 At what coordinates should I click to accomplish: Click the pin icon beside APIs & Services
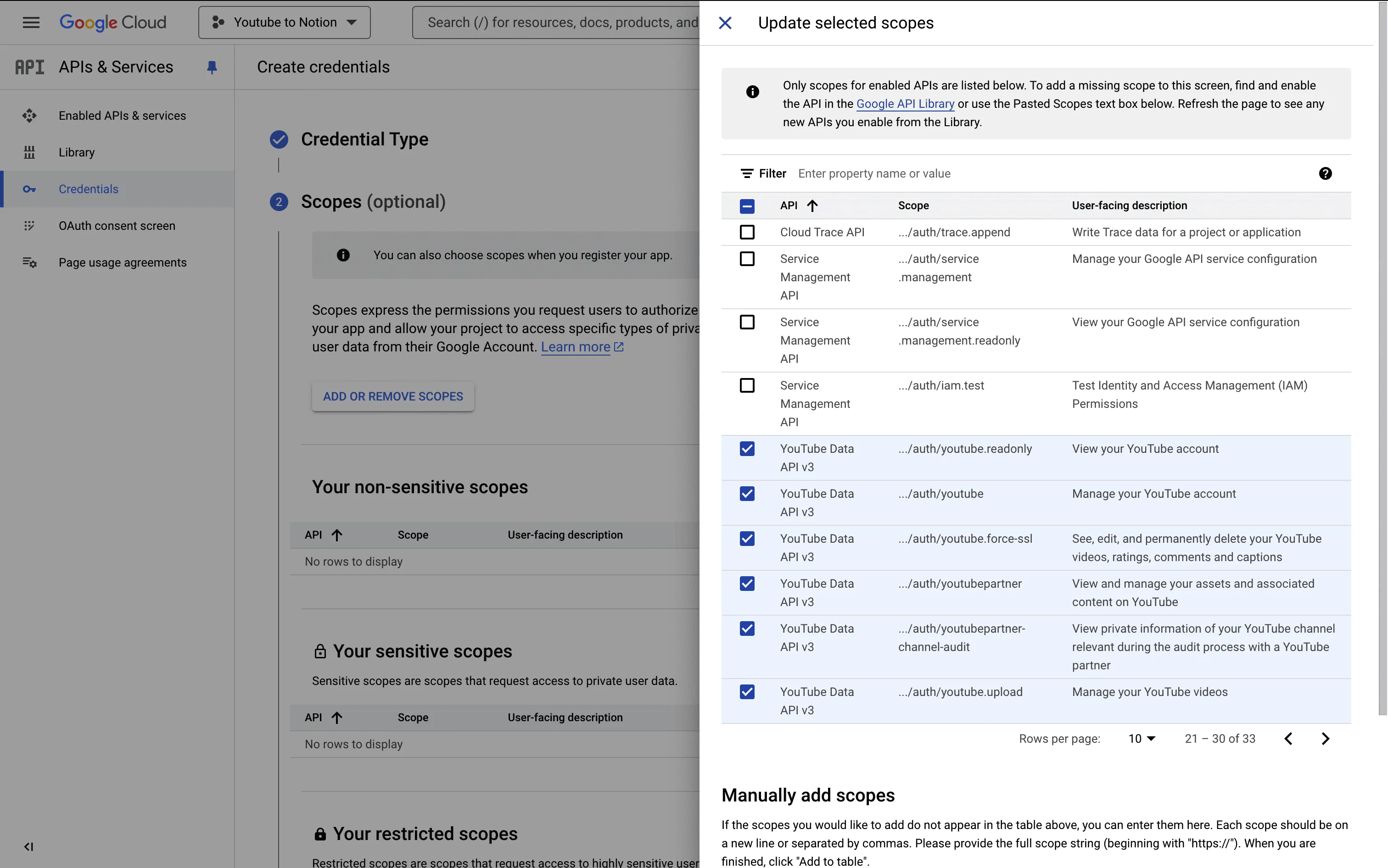pyautogui.click(x=212, y=67)
